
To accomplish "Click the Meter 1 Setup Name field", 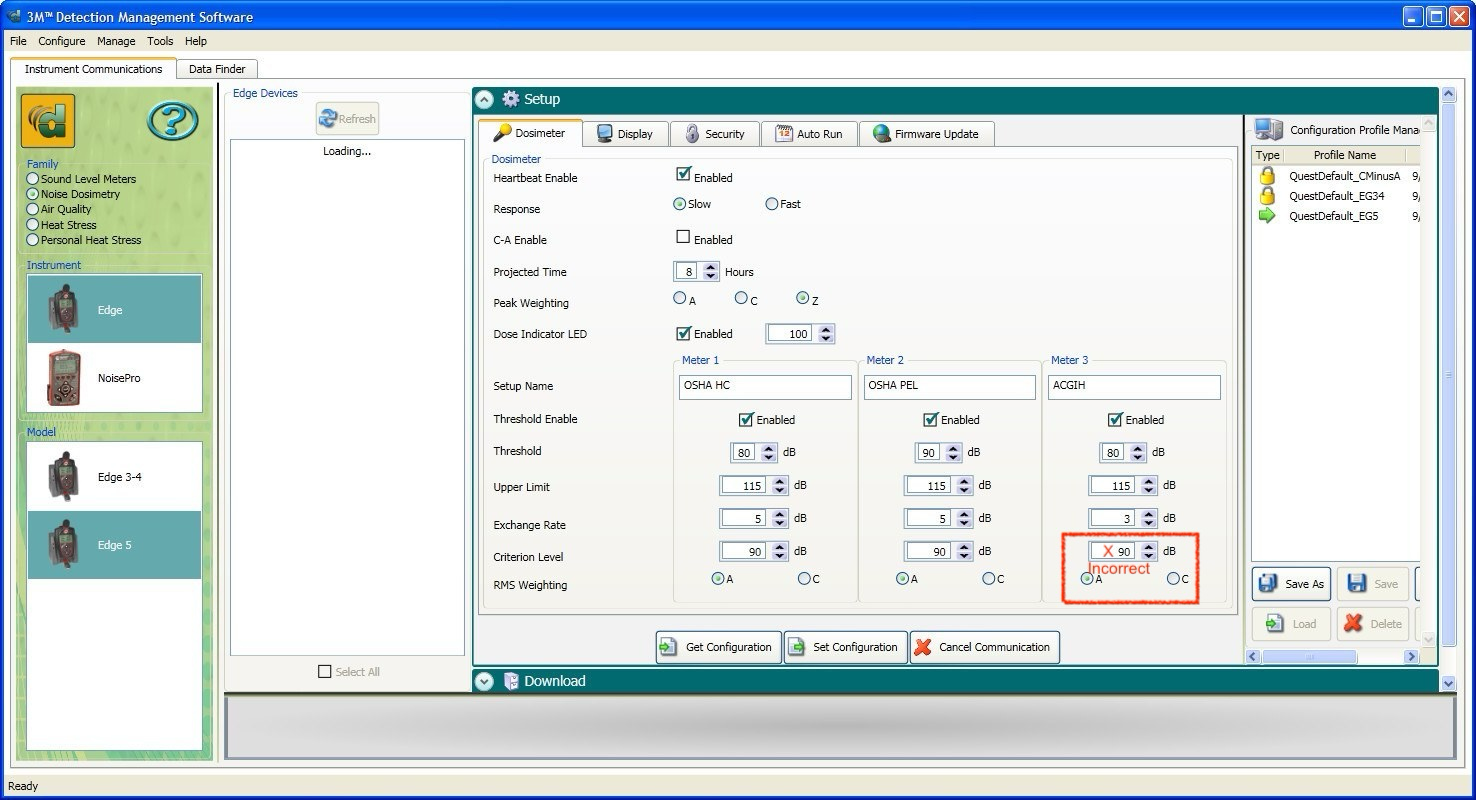I will [765, 387].
